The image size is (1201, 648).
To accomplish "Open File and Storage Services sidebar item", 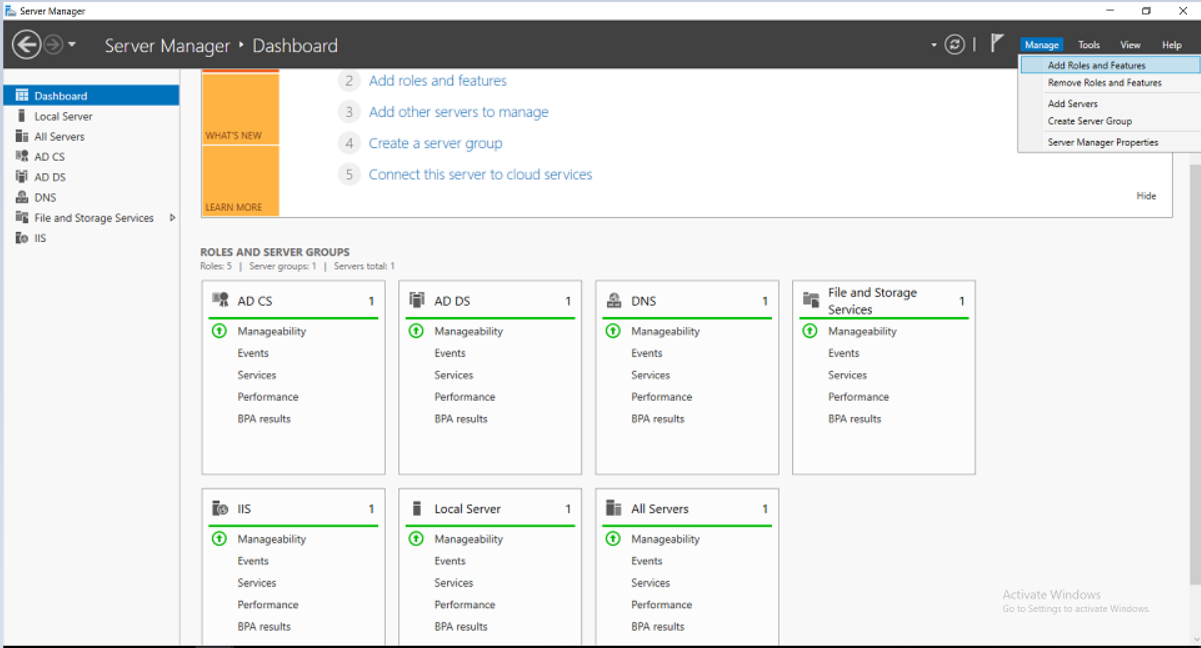I will tap(91, 218).
